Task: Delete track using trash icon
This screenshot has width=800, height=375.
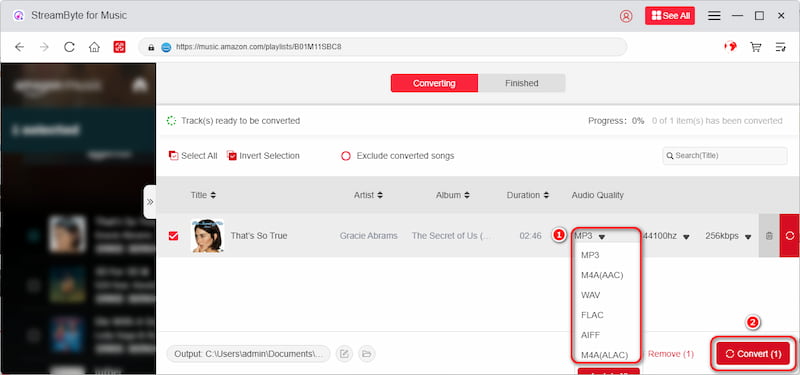Action: [769, 236]
